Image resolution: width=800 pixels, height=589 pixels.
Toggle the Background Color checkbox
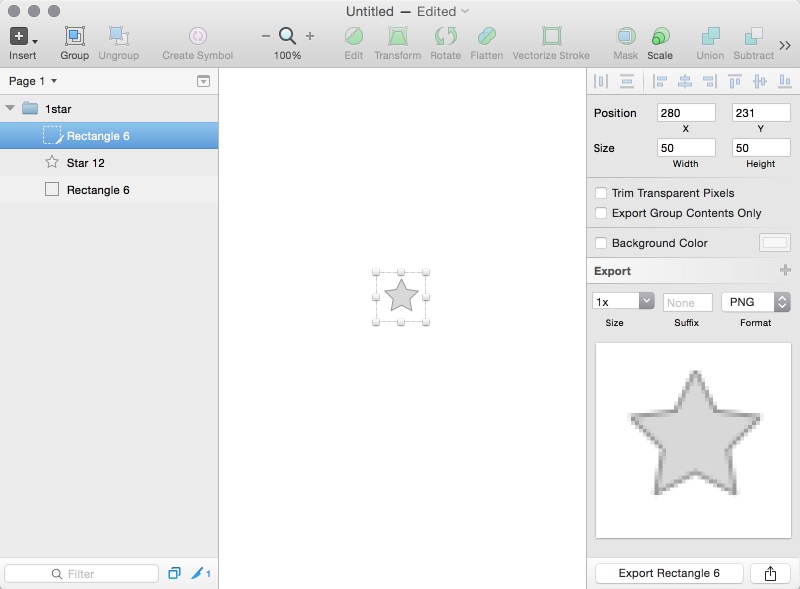pyautogui.click(x=600, y=243)
